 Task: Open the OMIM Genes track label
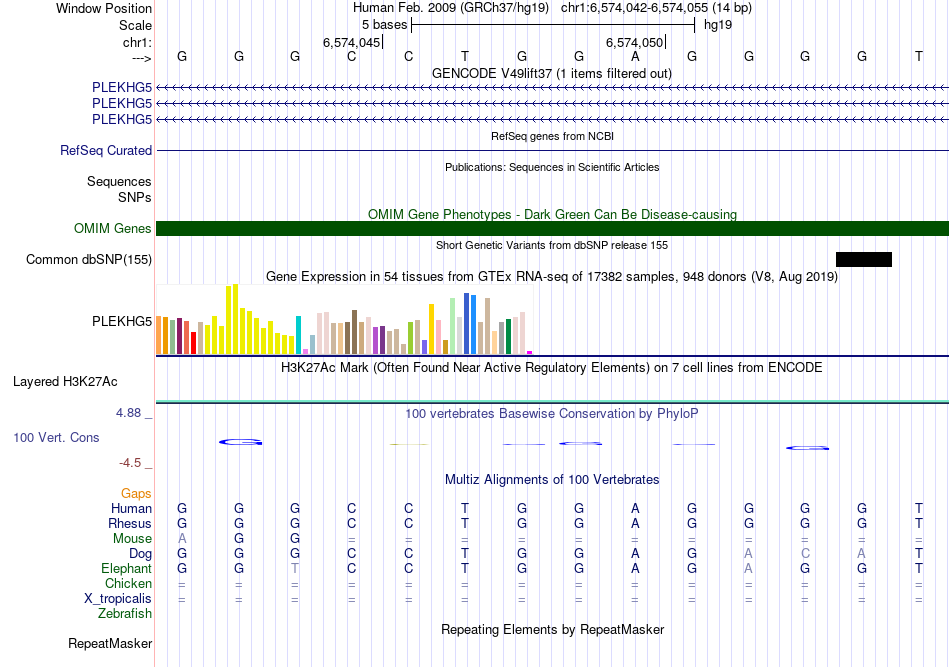[x=113, y=228]
